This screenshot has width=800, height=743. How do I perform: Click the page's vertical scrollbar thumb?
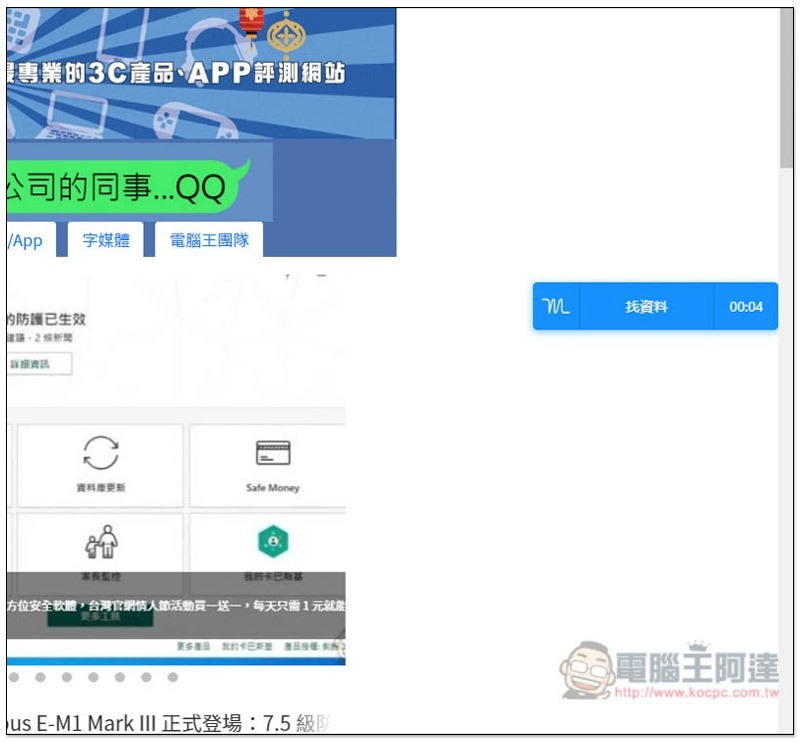click(786, 90)
